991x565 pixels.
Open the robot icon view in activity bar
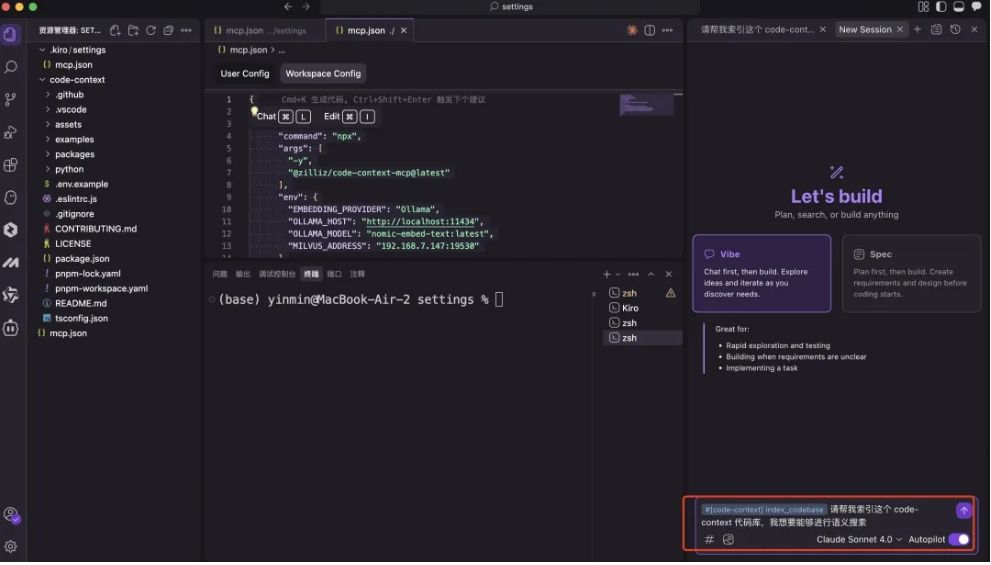tap(11, 328)
